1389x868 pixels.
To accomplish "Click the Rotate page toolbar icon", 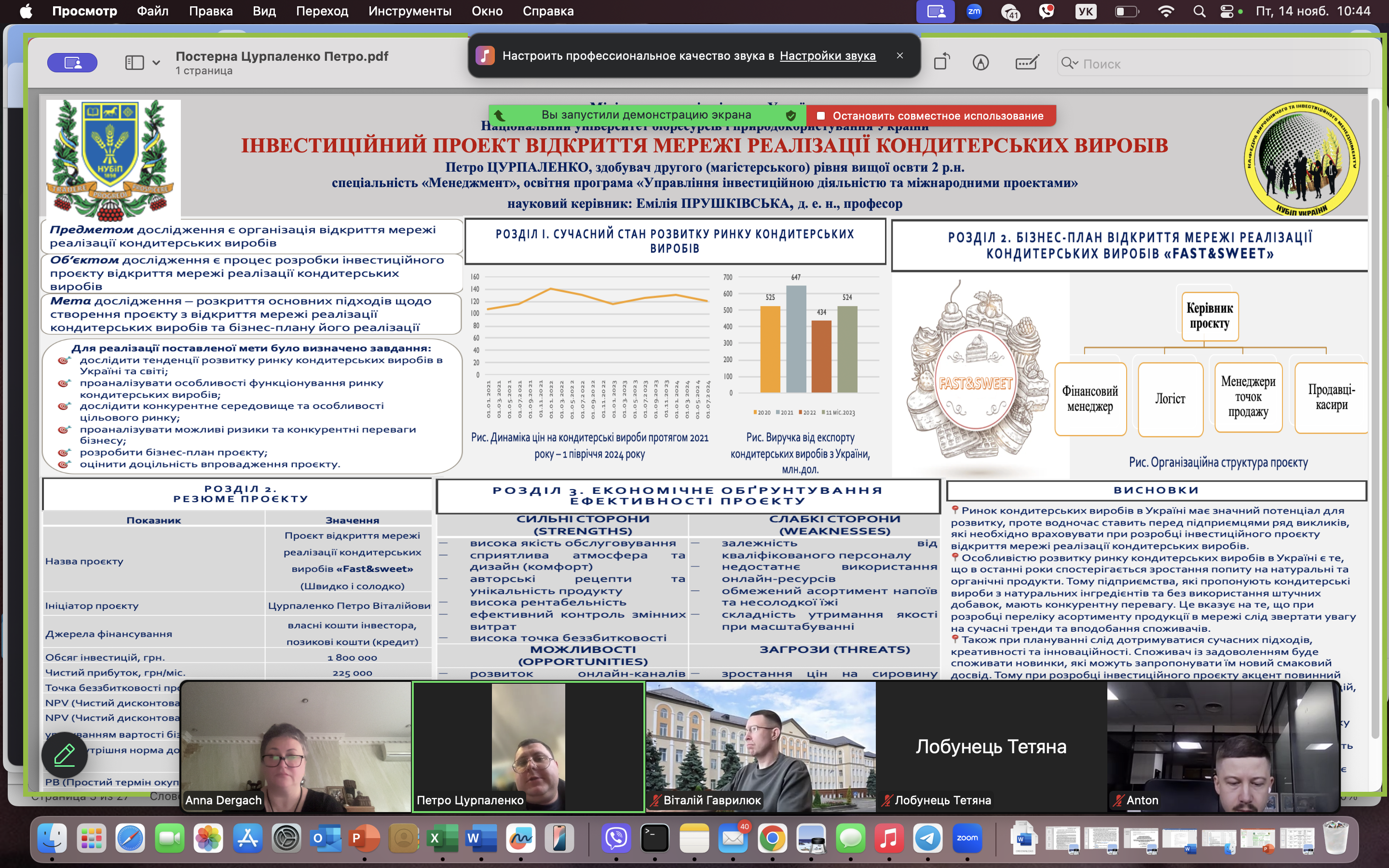I will pyautogui.click(x=941, y=62).
